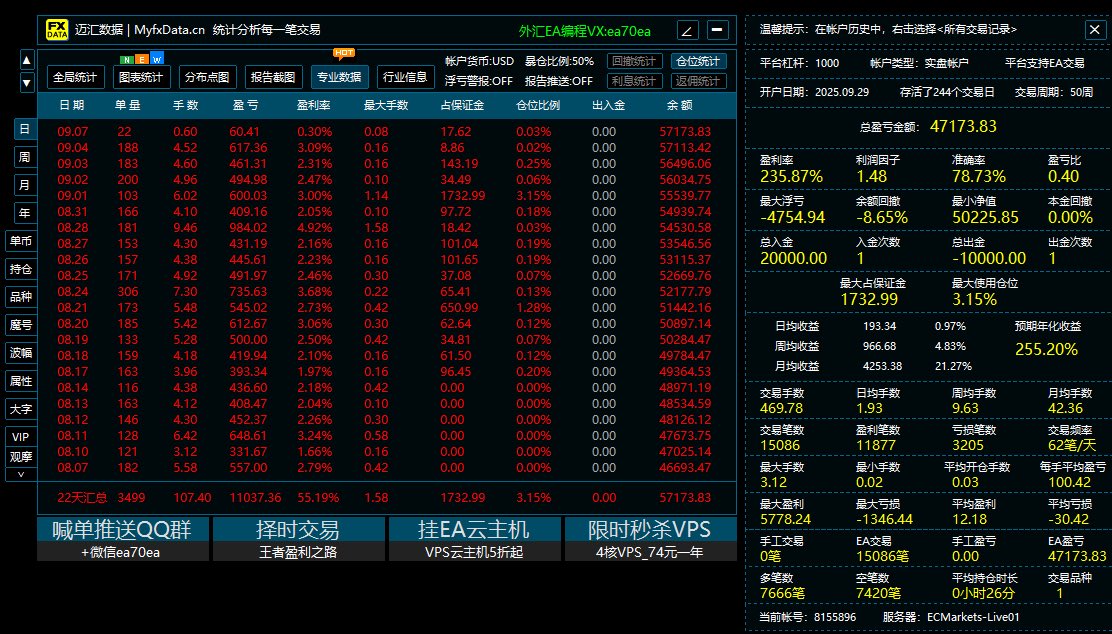Toggle 返佣统计 button
1112x634 pixels.
(x=698, y=81)
